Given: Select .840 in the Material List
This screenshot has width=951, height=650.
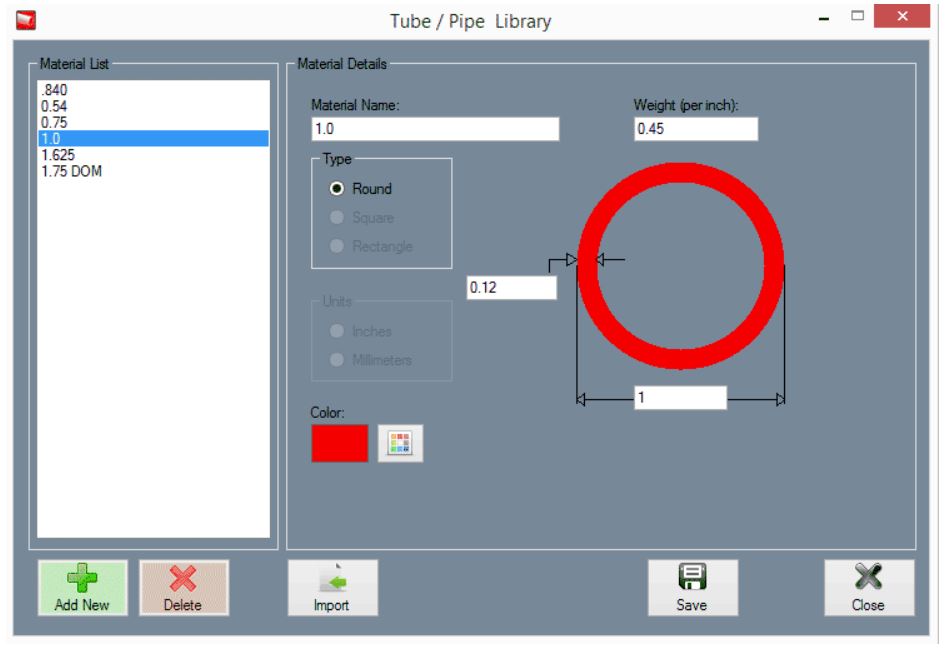Looking at the screenshot, I should (x=153, y=90).
